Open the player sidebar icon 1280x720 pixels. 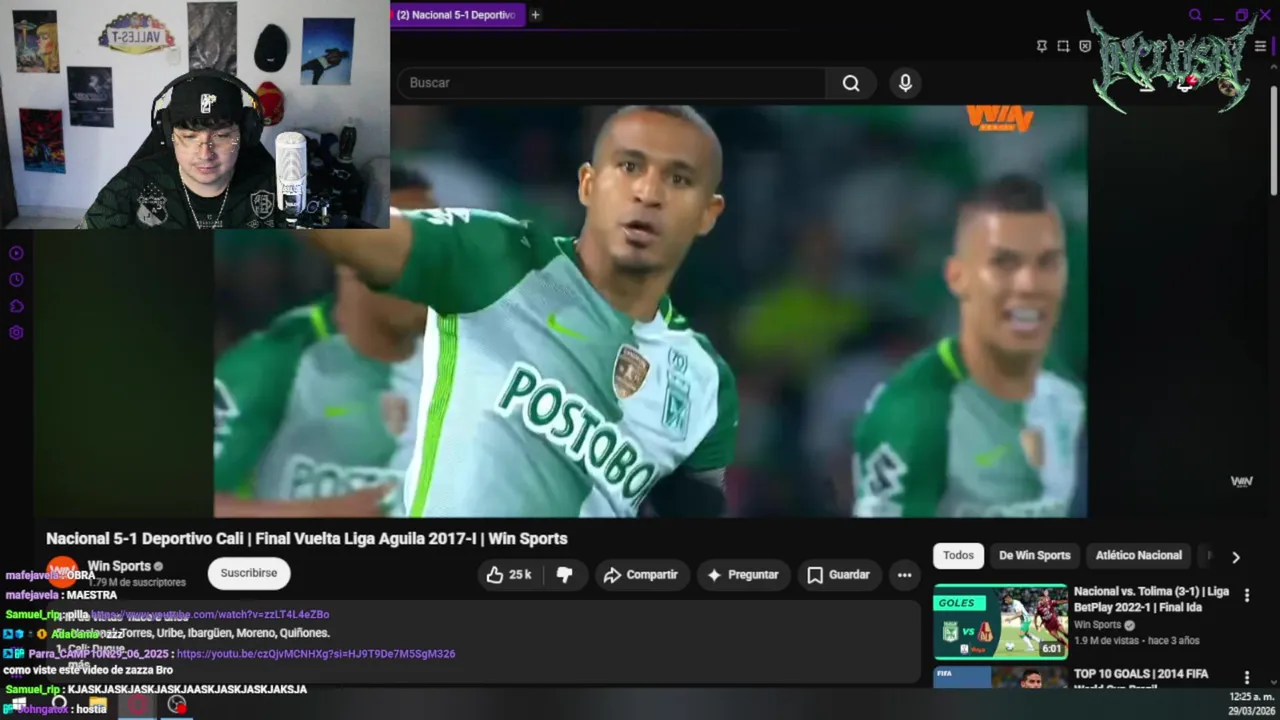(16, 253)
